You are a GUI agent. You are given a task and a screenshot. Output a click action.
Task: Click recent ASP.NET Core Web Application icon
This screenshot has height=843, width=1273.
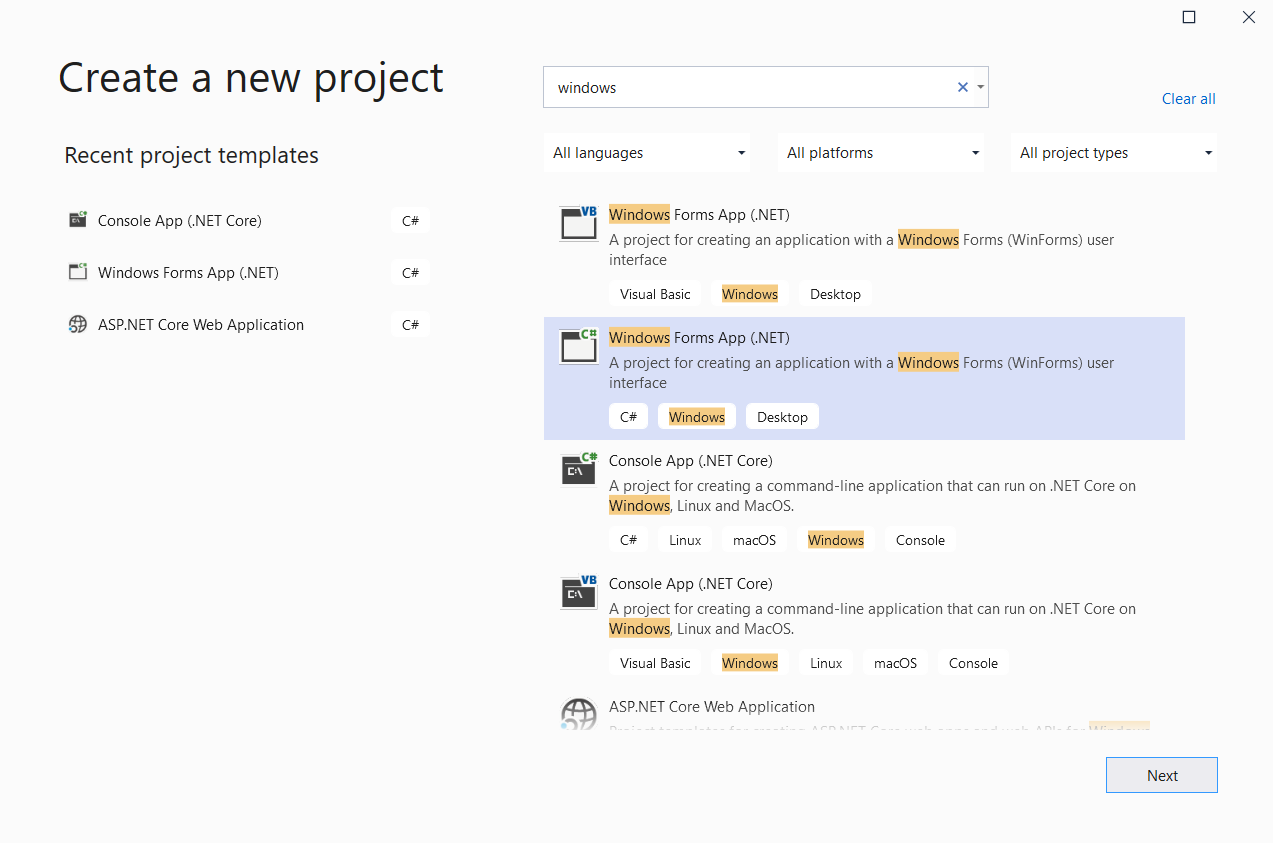(x=77, y=324)
